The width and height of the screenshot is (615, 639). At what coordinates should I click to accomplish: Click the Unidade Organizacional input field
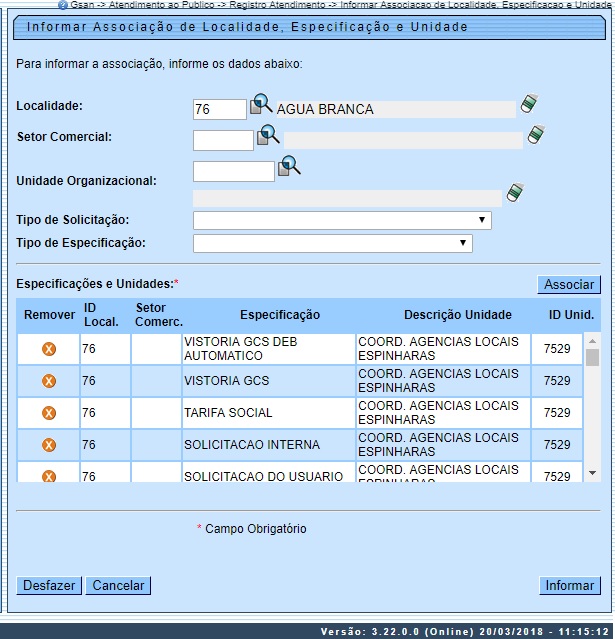[x=233, y=172]
